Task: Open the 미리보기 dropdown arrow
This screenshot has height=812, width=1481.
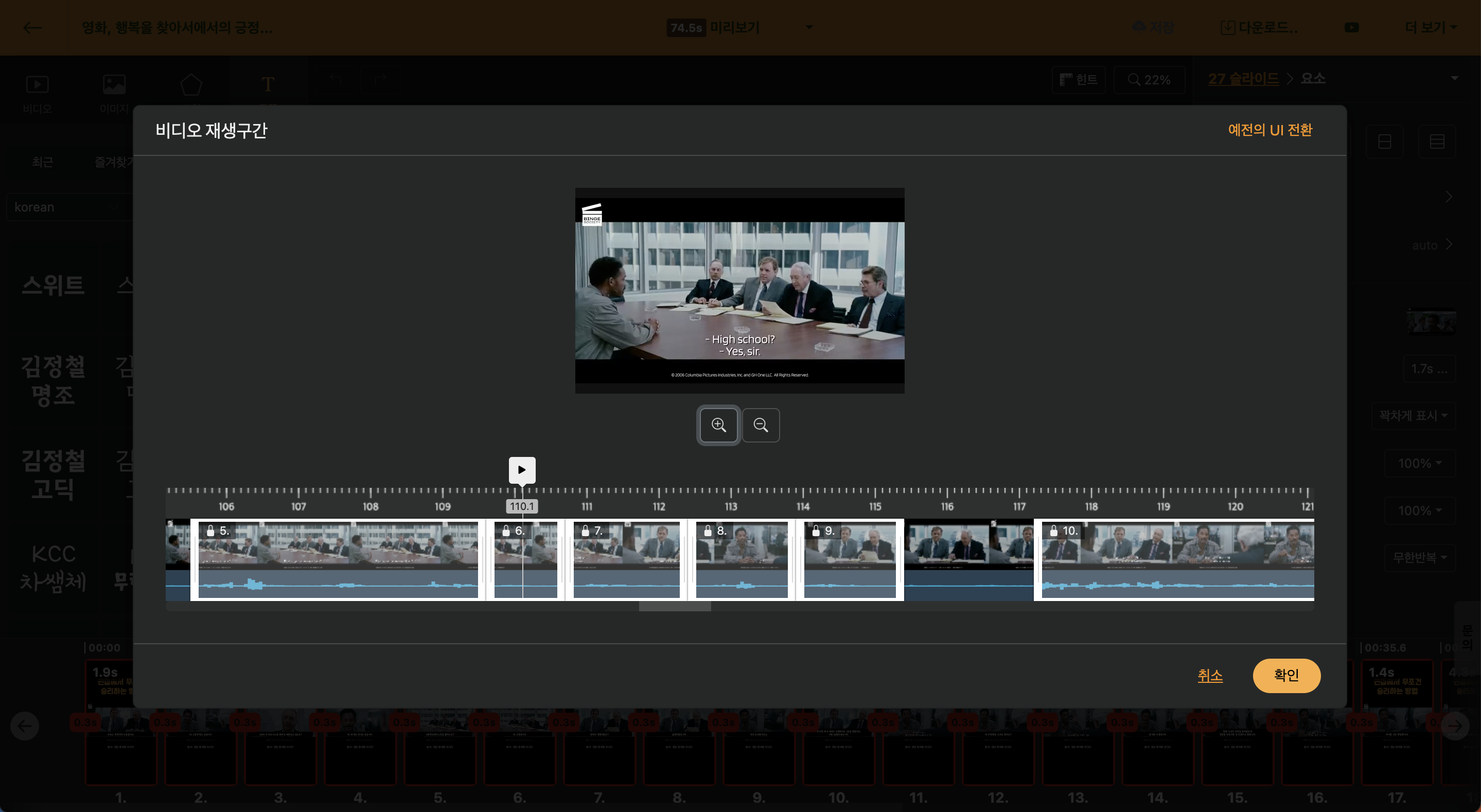Action: [809, 27]
